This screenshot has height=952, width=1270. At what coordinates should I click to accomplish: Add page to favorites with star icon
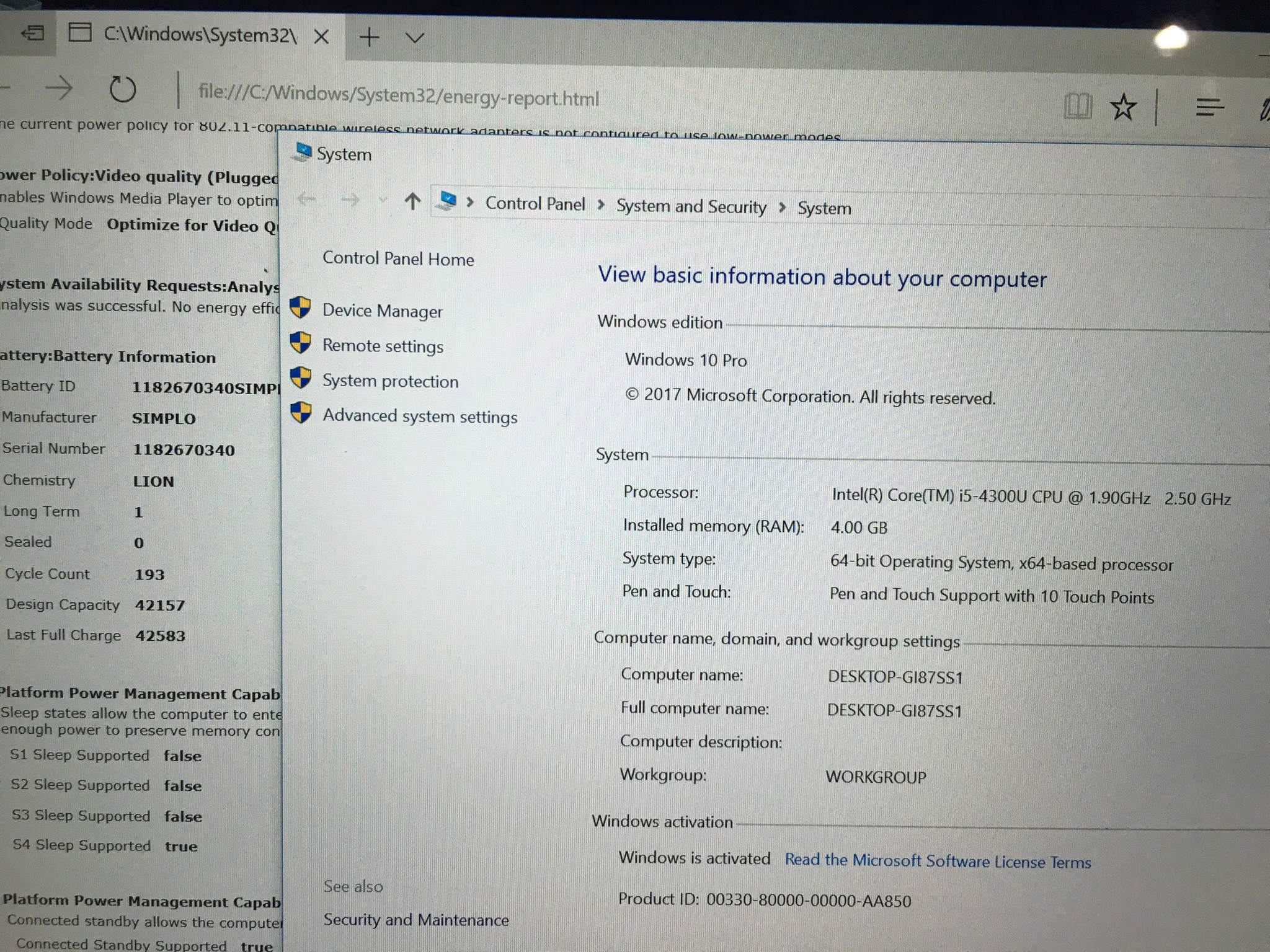[1123, 107]
